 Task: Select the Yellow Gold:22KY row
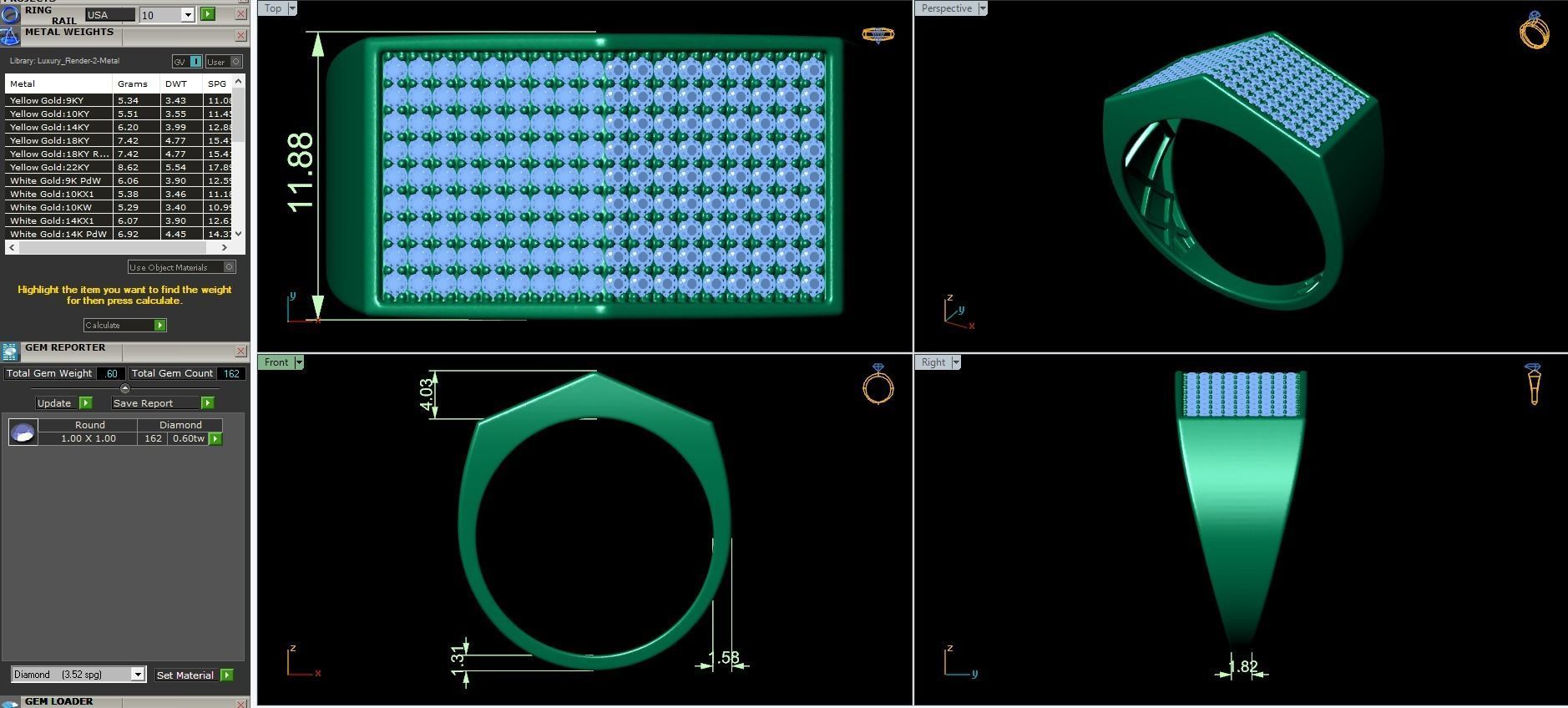(x=119, y=167)
